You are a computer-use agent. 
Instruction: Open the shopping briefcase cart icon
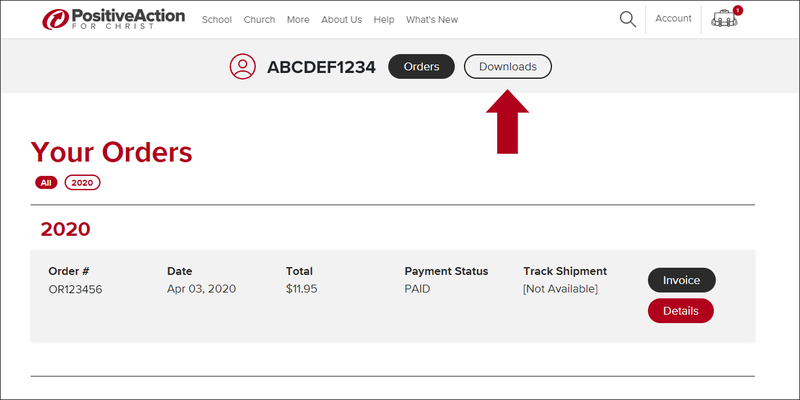(724, 19)
